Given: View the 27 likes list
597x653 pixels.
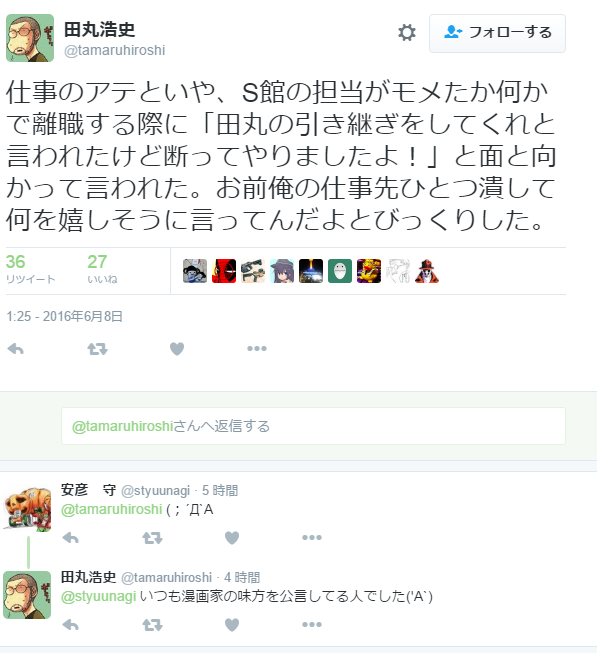Looking at the screenshot, I should [102, 269].
